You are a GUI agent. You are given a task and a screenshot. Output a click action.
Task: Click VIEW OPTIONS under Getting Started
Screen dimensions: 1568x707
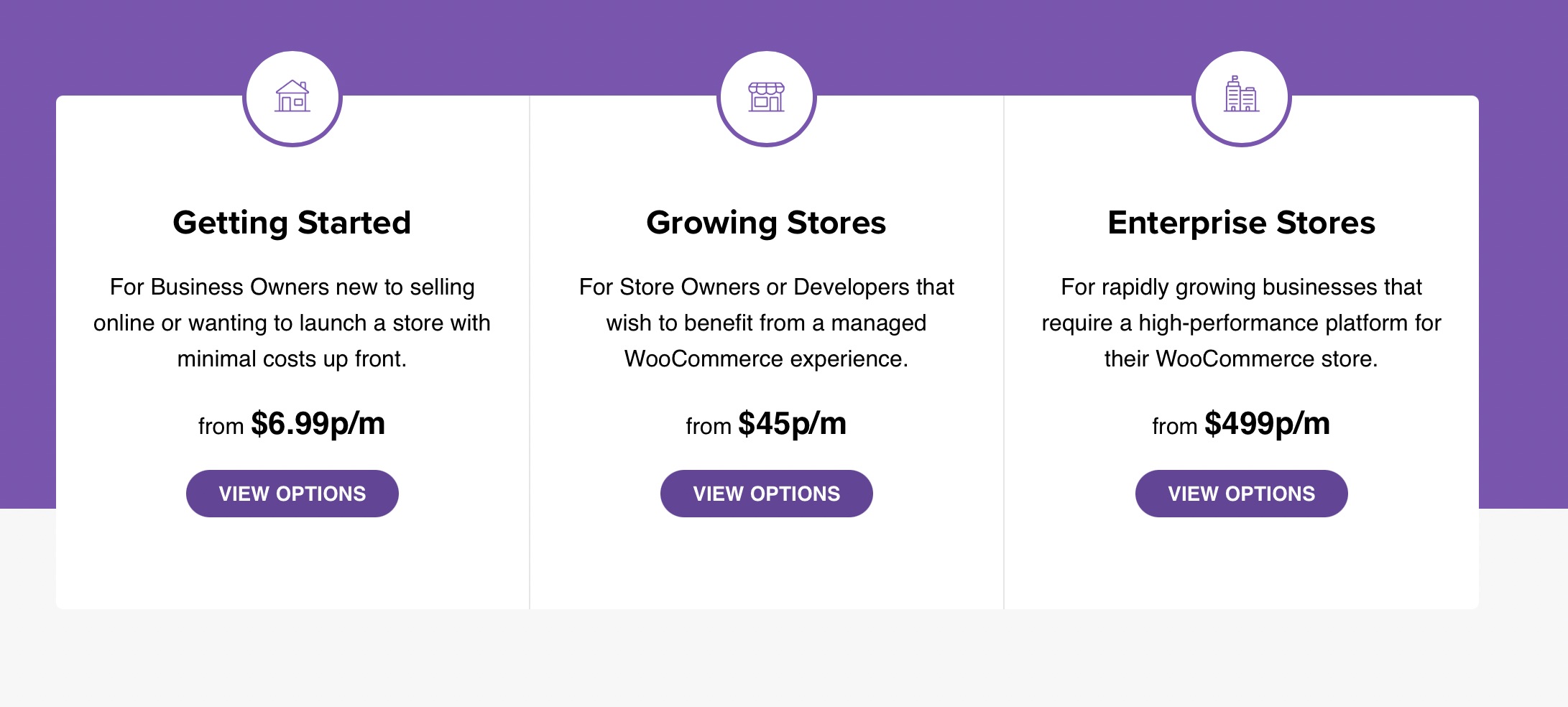coord(292,493)
